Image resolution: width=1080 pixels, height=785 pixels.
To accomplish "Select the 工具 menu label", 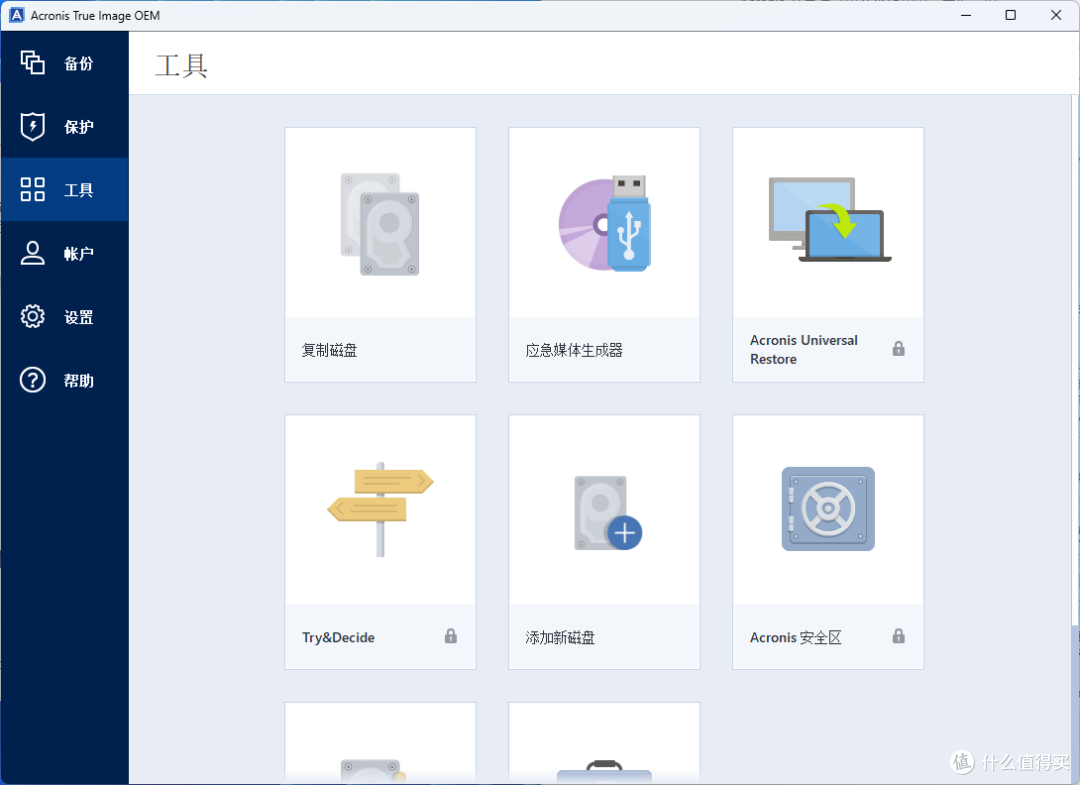I will click(x=79, y=190).
